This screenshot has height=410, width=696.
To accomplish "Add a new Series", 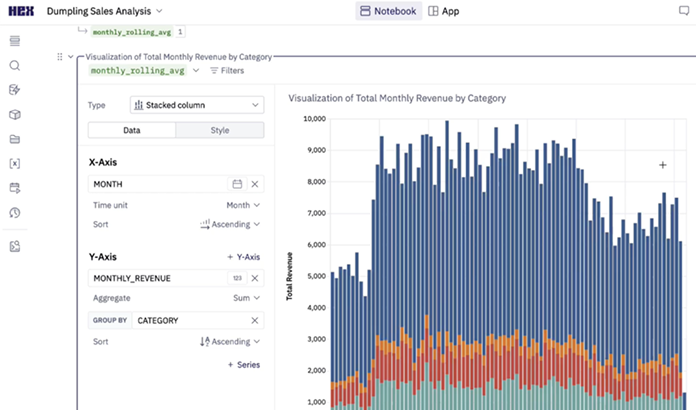I will click(243, 365).
